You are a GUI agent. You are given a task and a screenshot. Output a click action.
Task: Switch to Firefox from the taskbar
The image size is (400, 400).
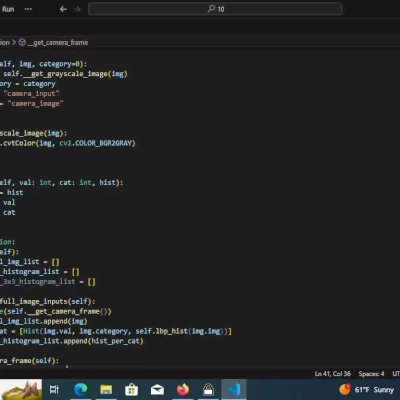[x=183, y=389]
